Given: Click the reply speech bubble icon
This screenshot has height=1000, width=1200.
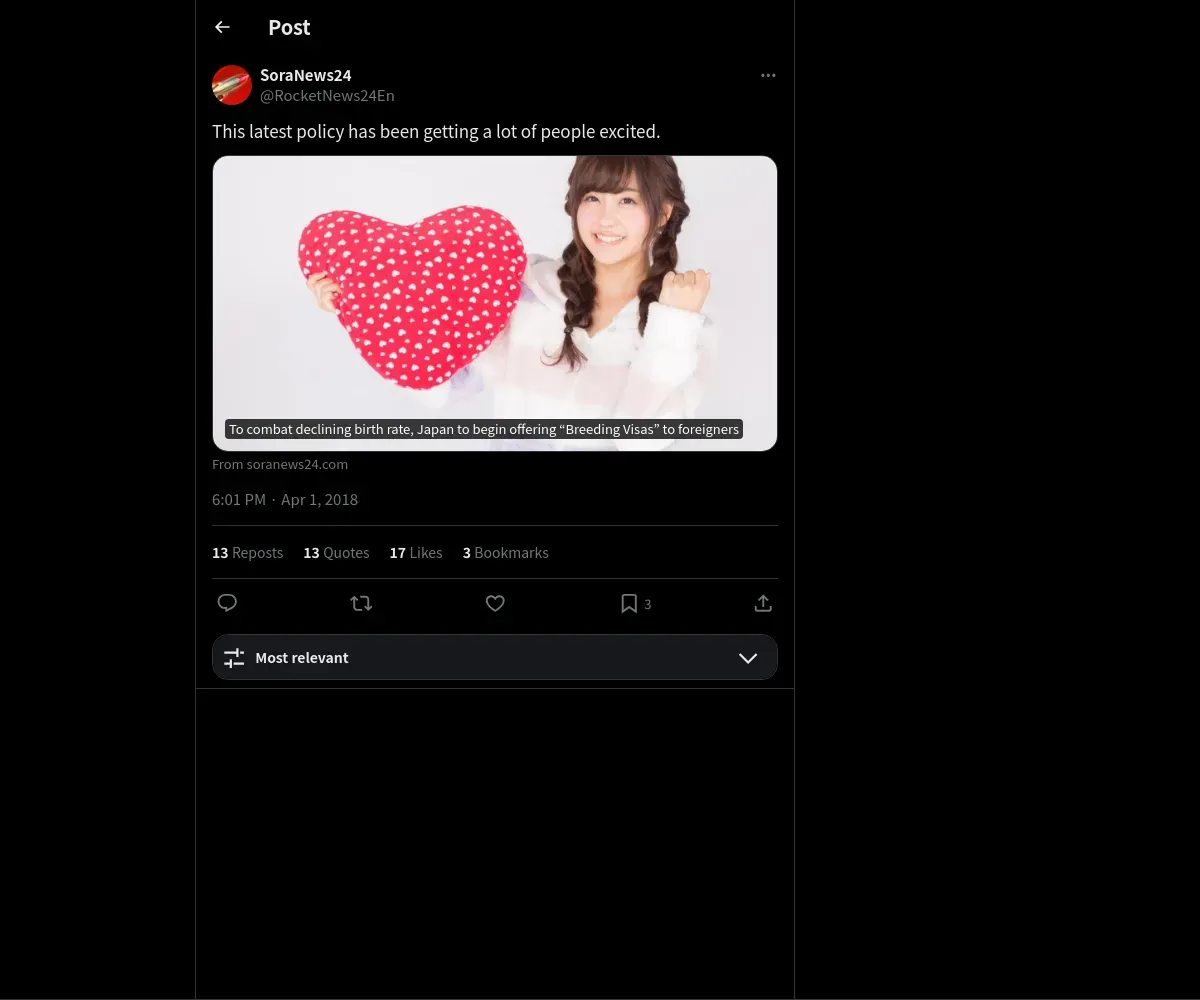Looking at the screenshot, I should coord(227,603).
